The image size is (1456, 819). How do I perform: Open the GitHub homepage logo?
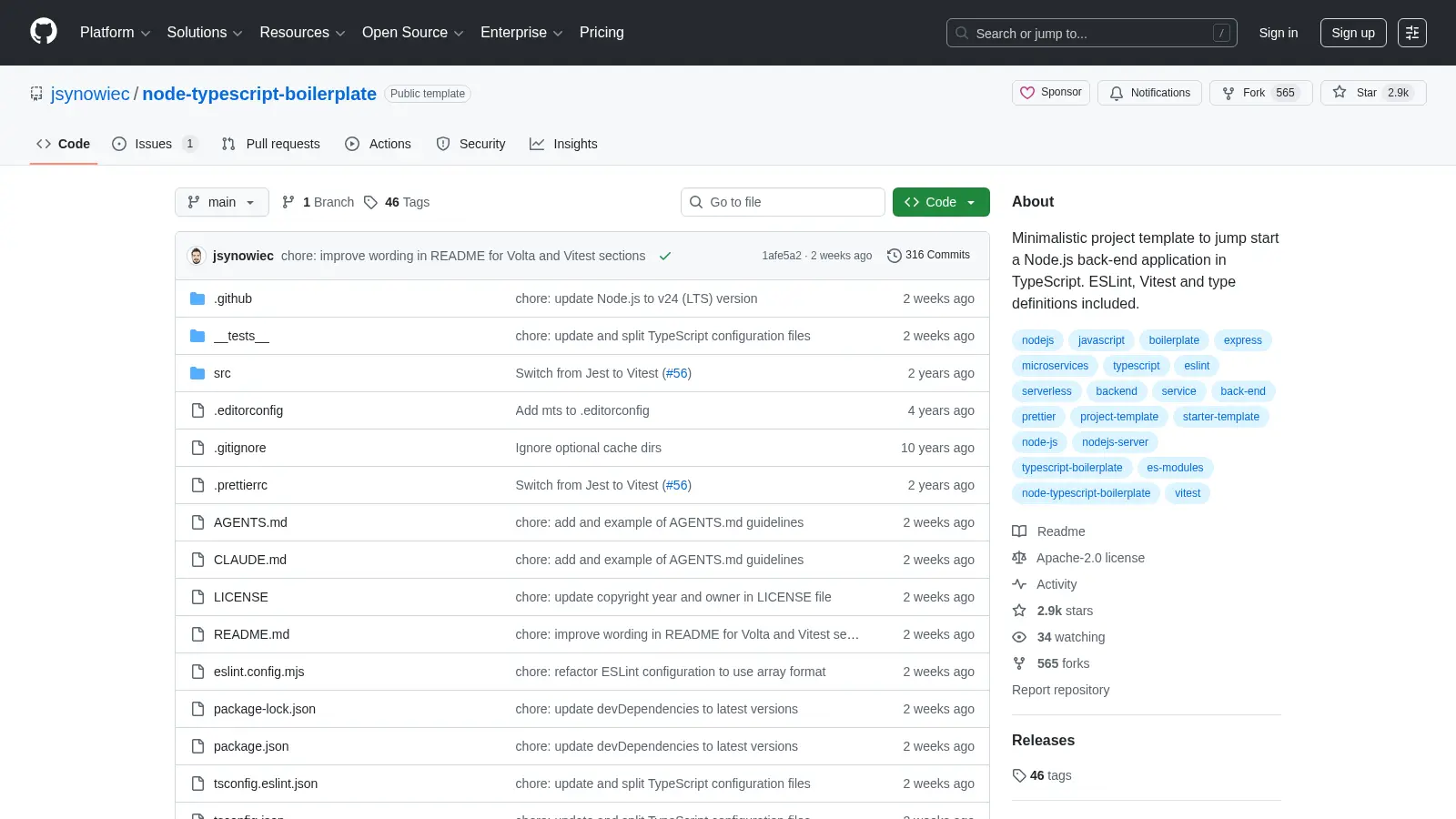[x=44, y=32]
